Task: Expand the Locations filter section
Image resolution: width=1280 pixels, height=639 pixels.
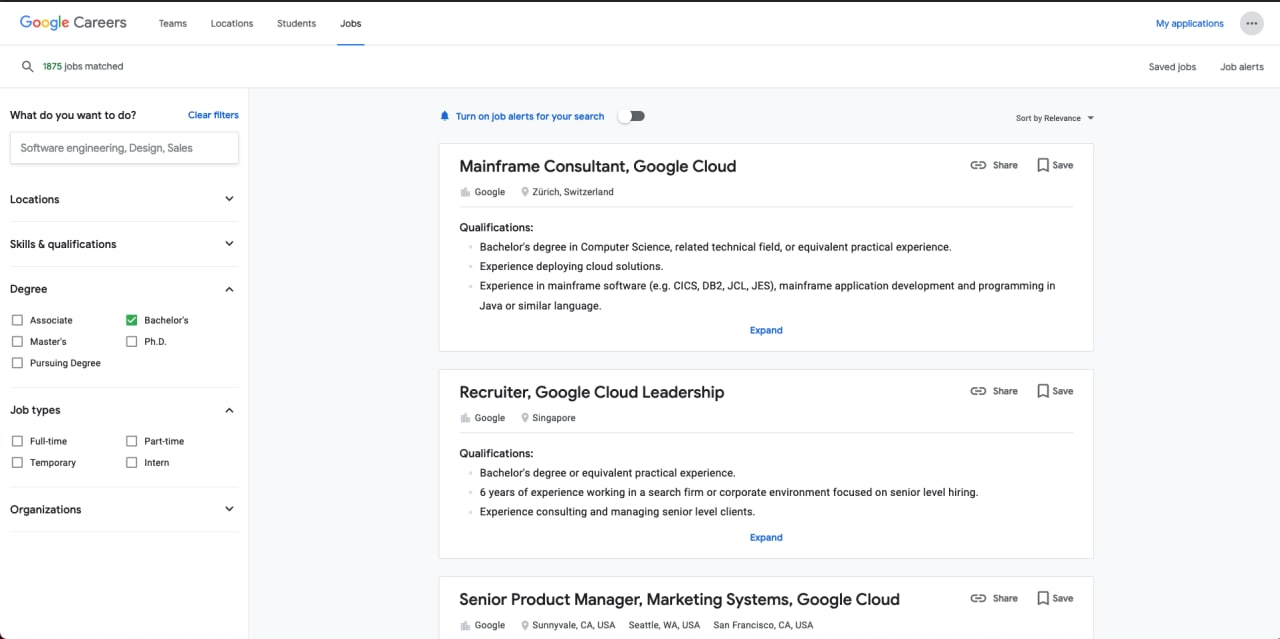Action: point(124,199)
